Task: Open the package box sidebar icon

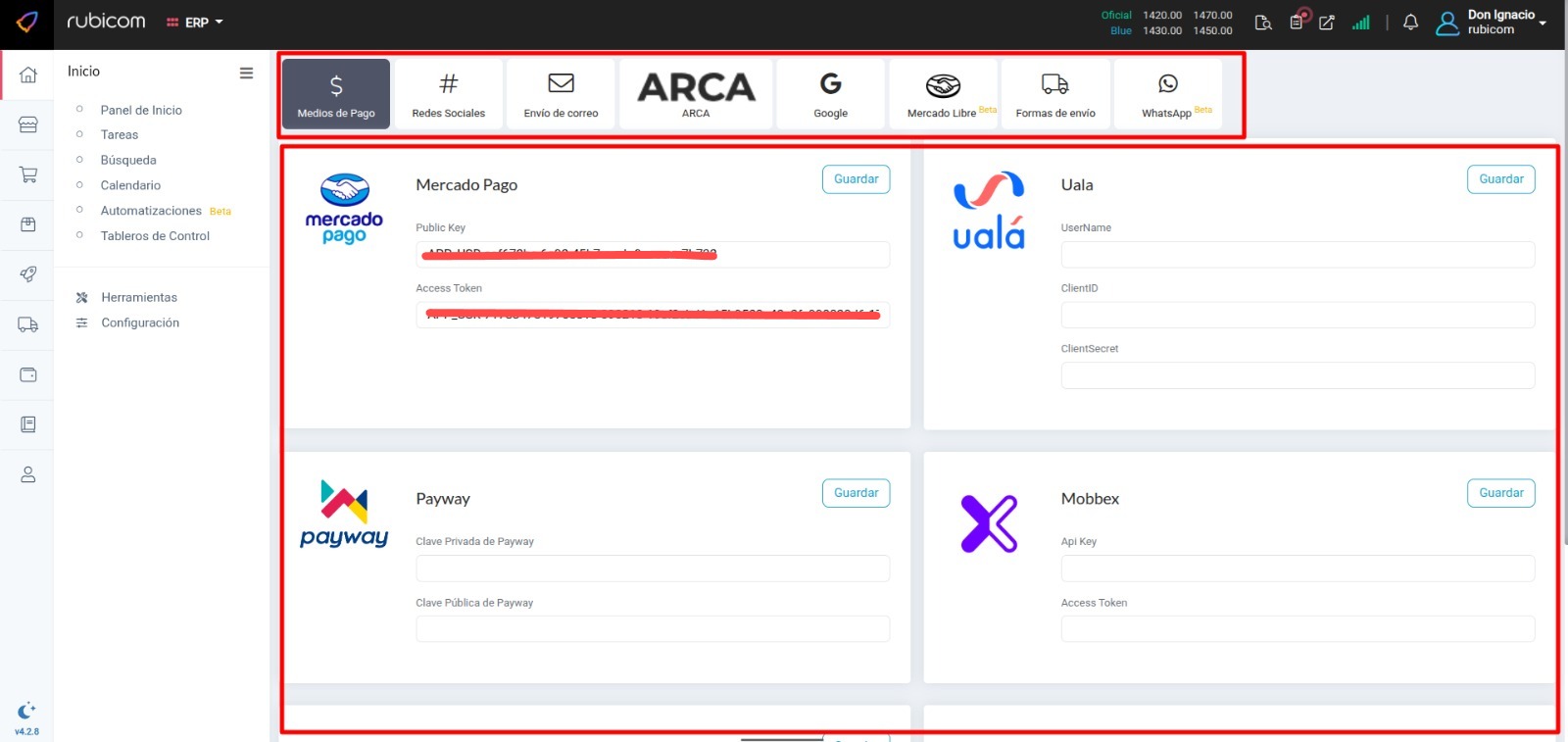Action: pyautogui.click(x=28, y=224)
